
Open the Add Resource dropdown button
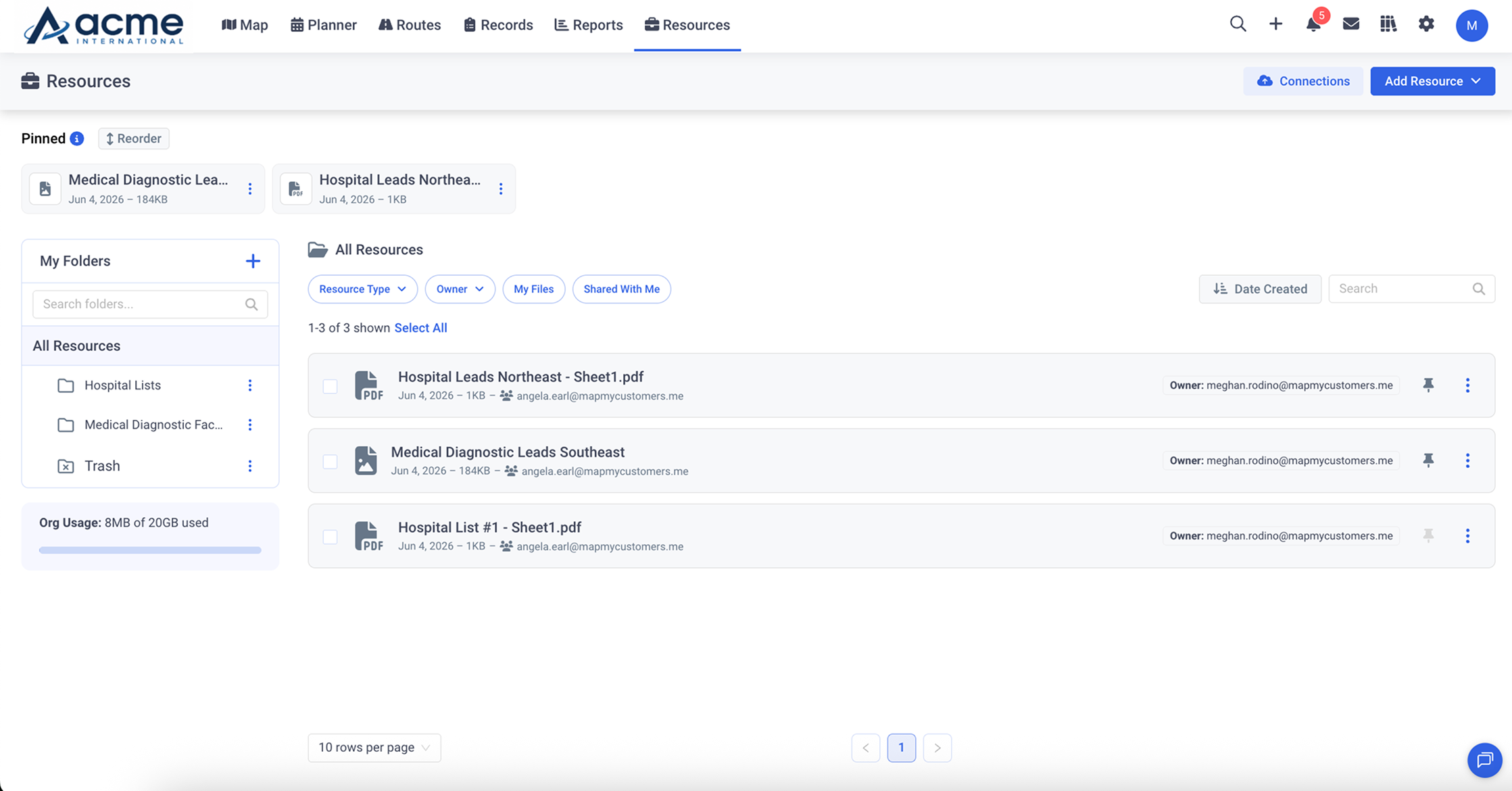(1432, 81)
